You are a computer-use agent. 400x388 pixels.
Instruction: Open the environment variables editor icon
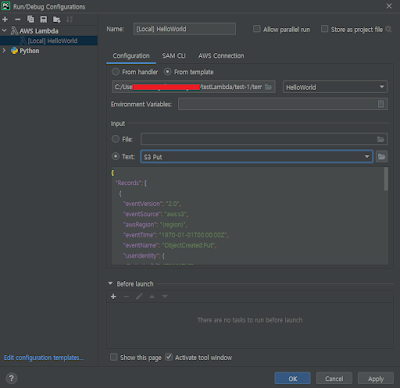381,104
